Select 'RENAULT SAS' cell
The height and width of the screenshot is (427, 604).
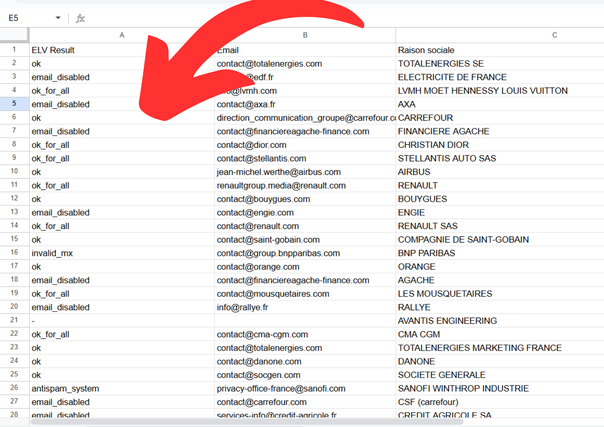(x=500, y=226)
